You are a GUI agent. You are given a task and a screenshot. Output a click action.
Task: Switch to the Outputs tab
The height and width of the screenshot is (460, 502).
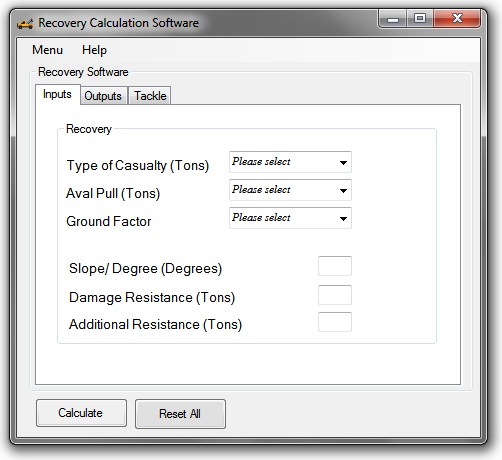pos(103,96)
